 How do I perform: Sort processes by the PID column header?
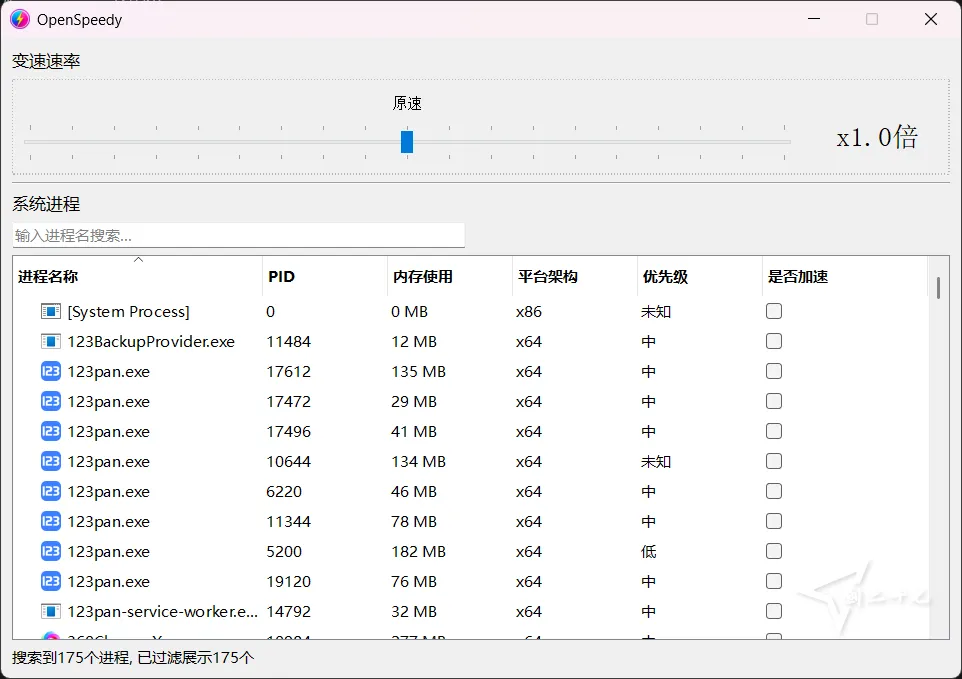[x=281, y=277]
